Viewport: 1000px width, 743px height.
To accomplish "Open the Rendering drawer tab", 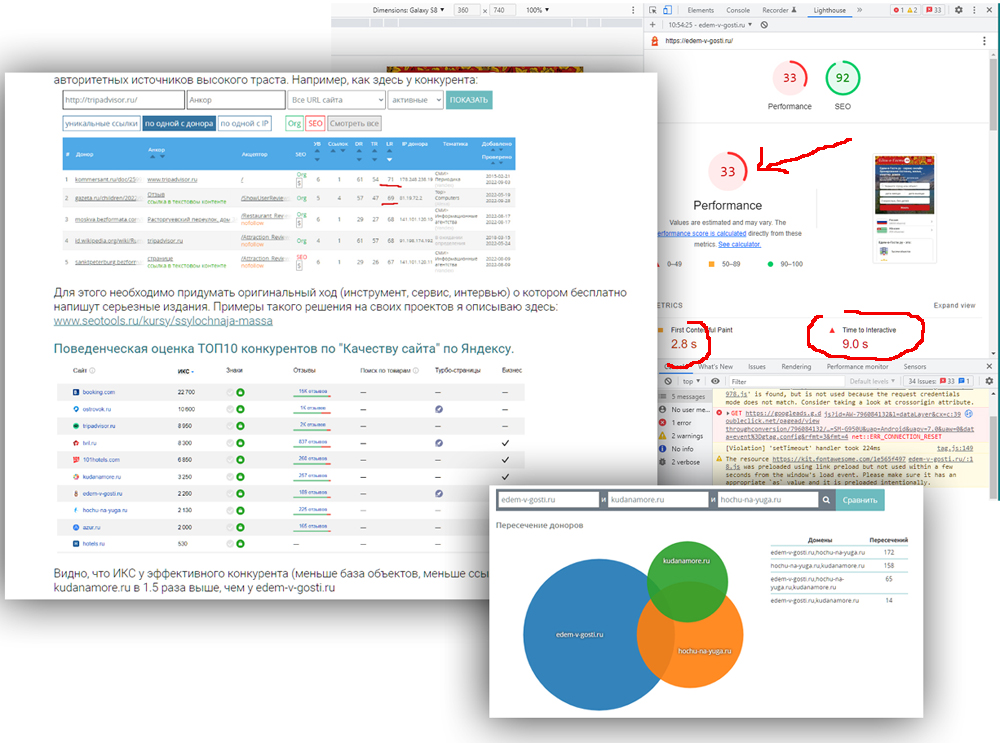I will click(796, 367).
